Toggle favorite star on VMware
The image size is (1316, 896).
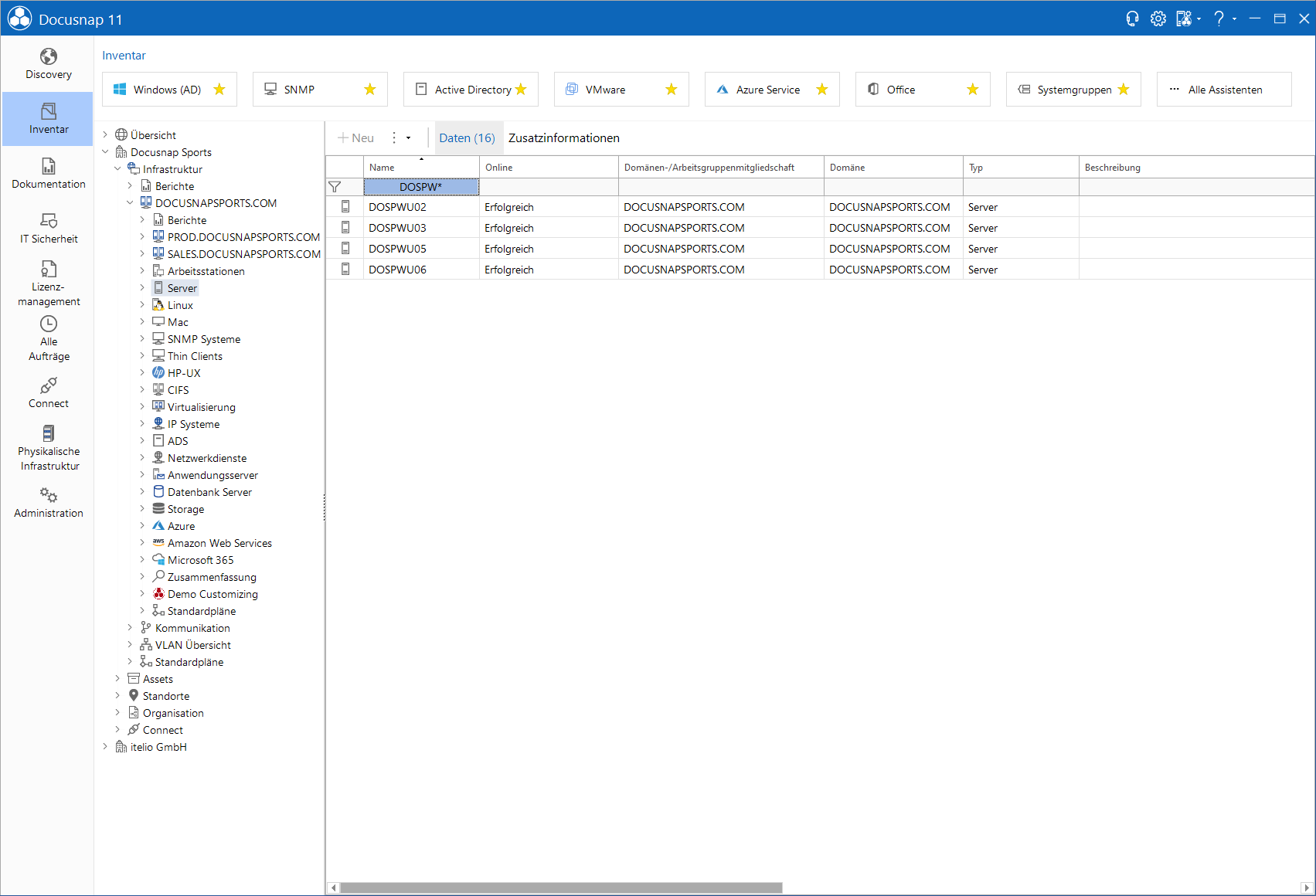point(672,90)
